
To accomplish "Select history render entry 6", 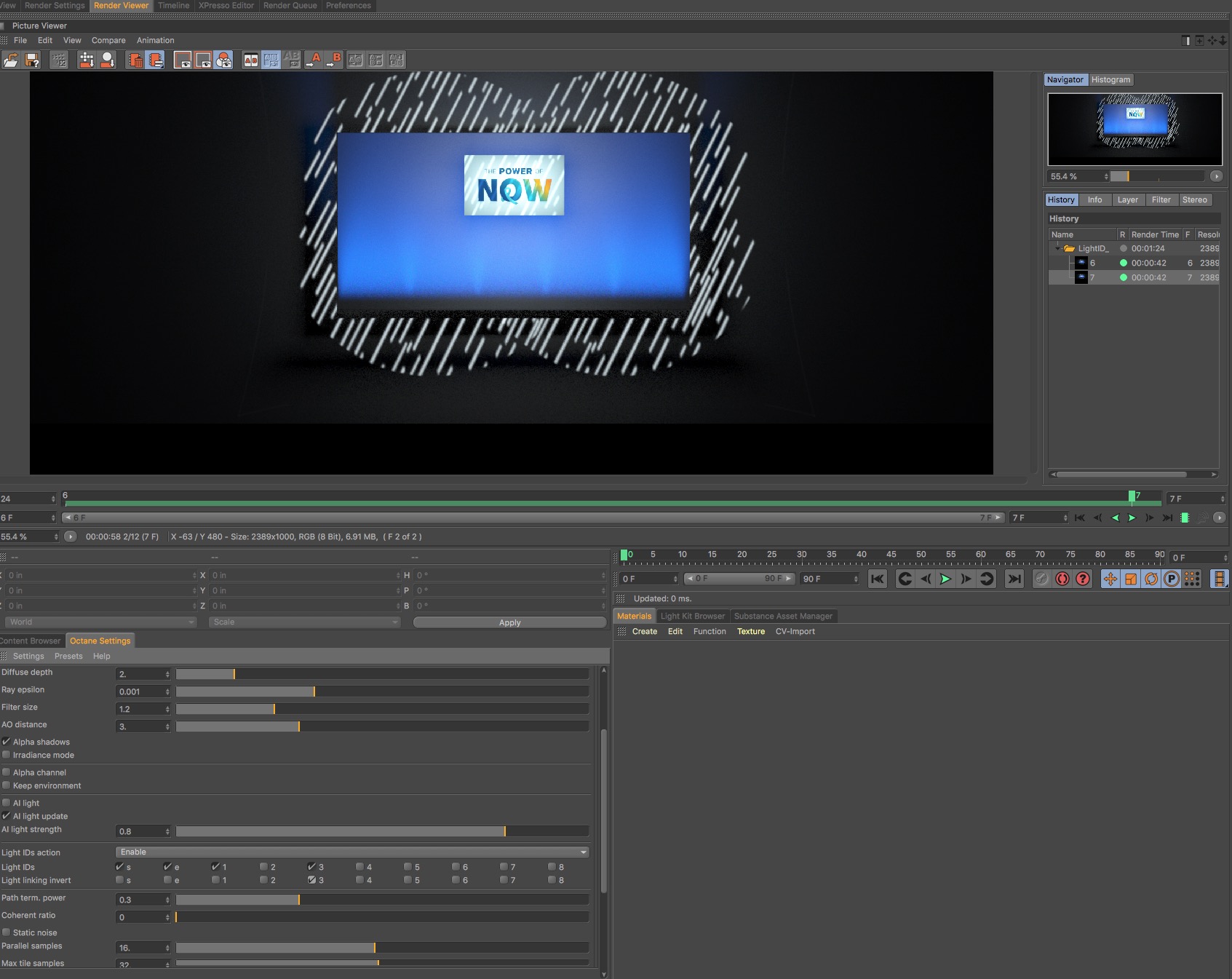I will 1134,263.
